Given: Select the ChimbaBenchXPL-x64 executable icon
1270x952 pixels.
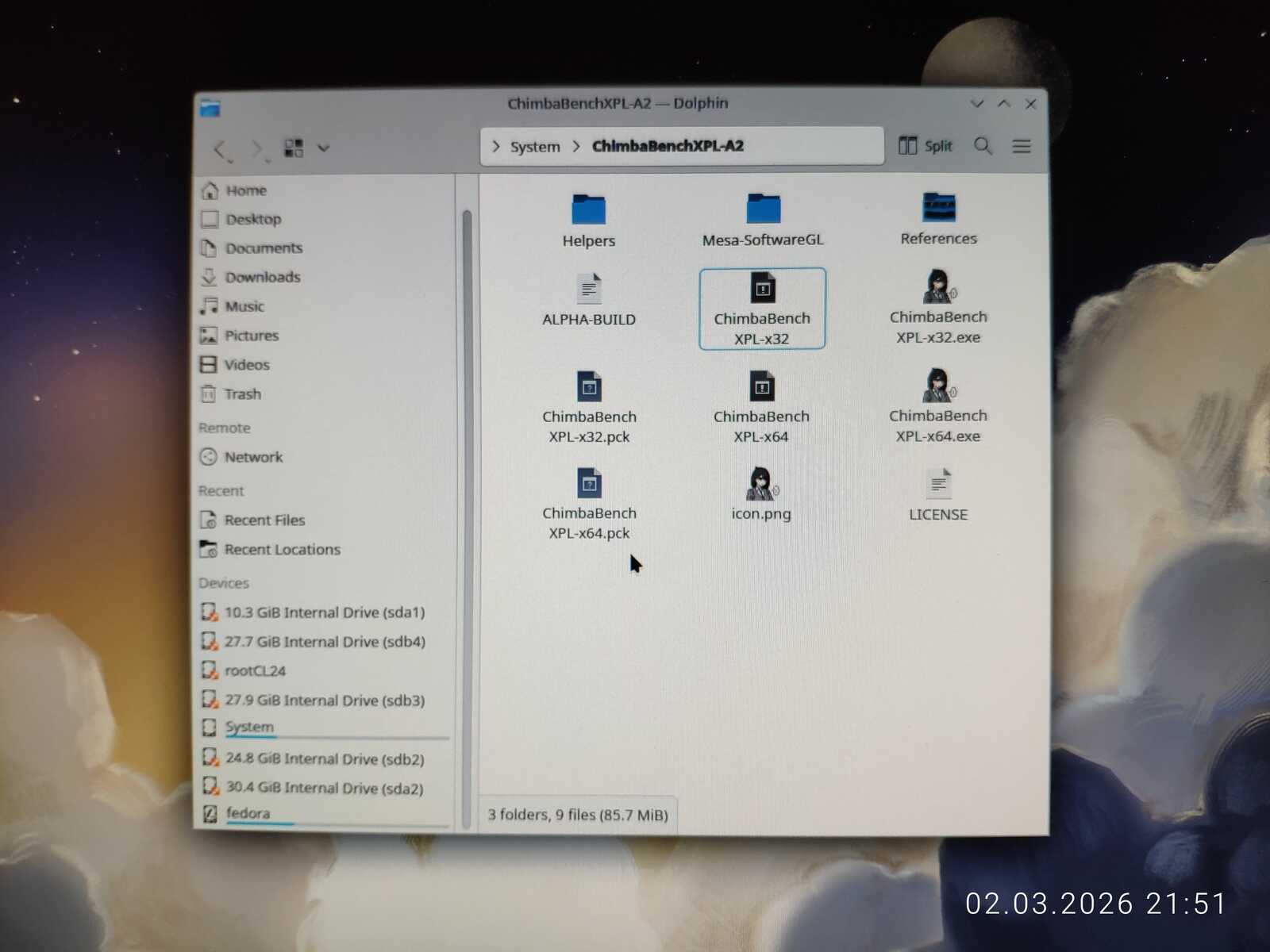Looking at the screenshot, I should (x=762, y=386).
